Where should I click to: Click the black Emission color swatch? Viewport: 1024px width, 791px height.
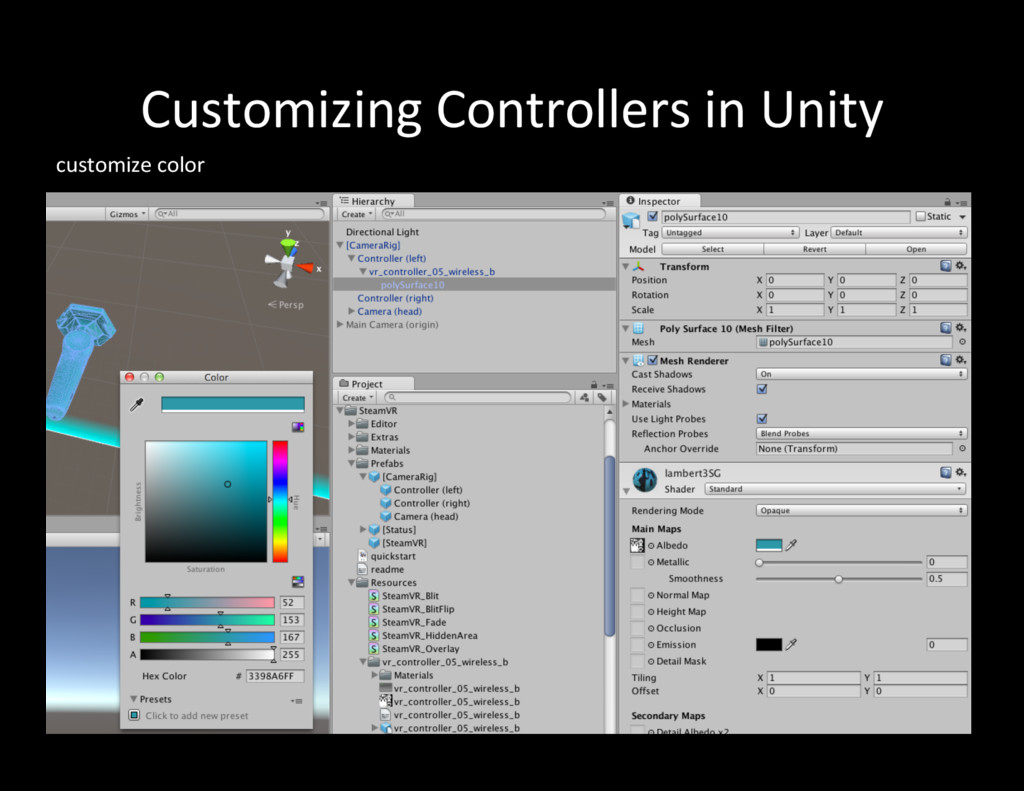(769, 645)
